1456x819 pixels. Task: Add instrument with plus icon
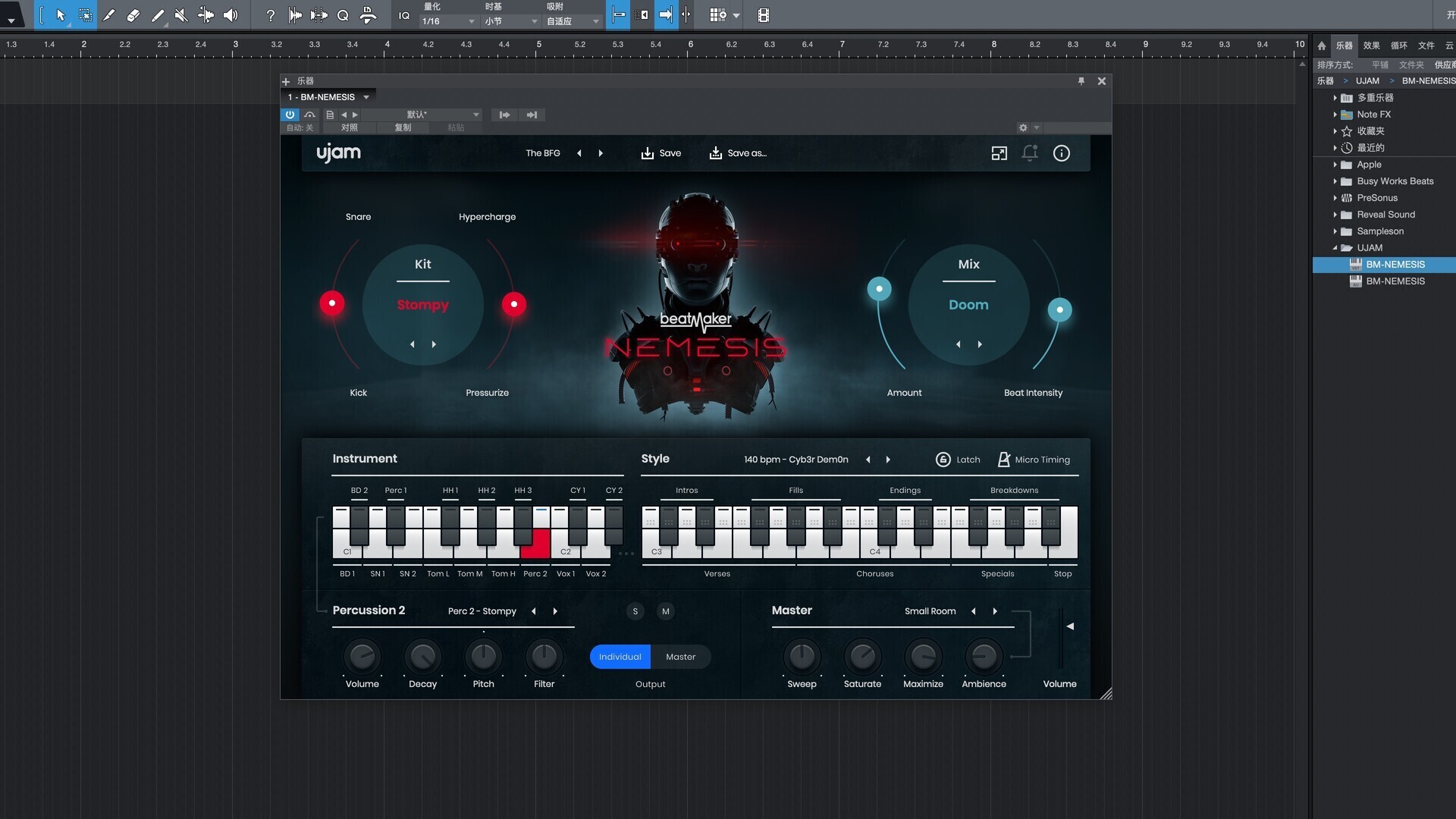tap(286, 81)
